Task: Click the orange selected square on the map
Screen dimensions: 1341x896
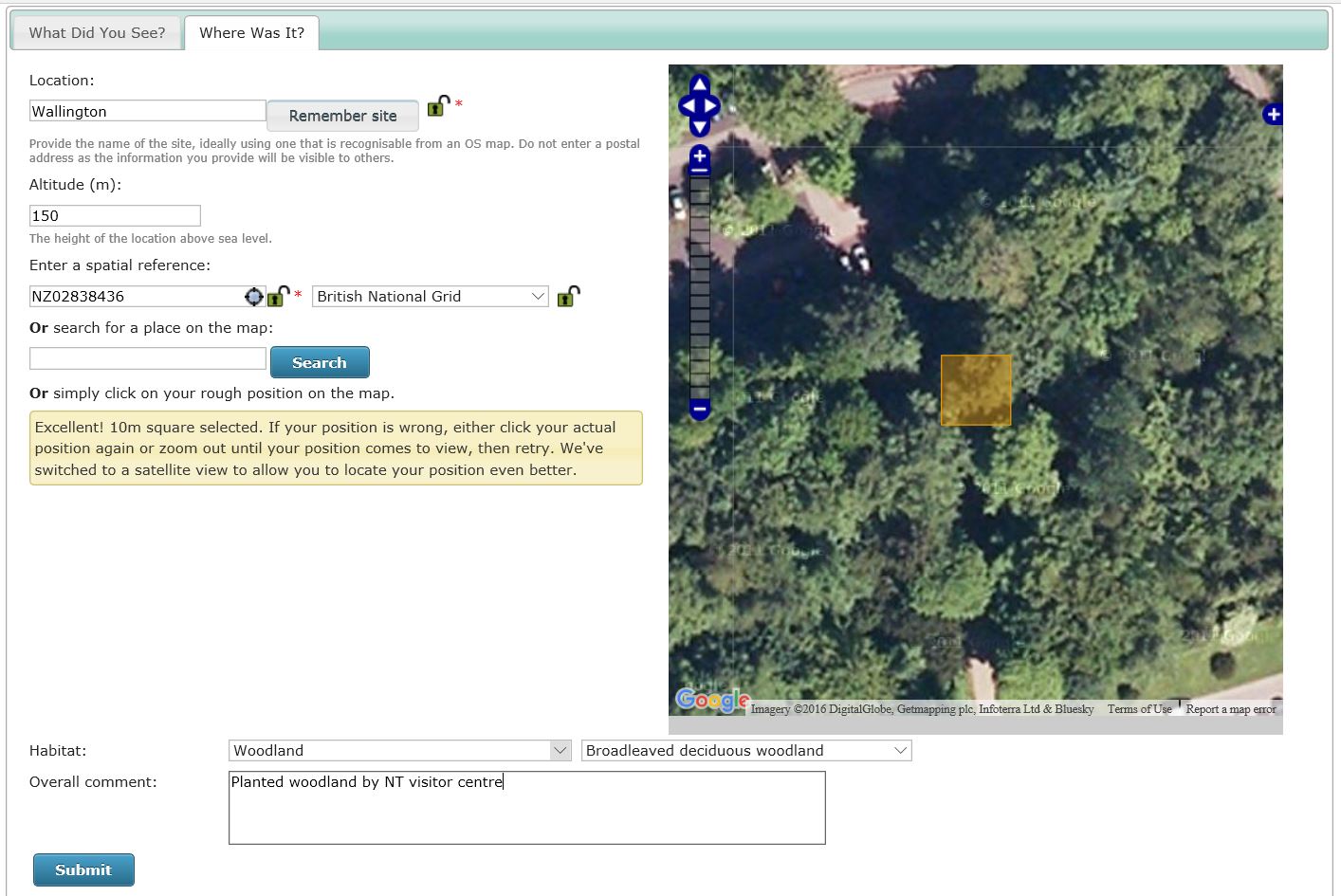Action: coord(976,390)
